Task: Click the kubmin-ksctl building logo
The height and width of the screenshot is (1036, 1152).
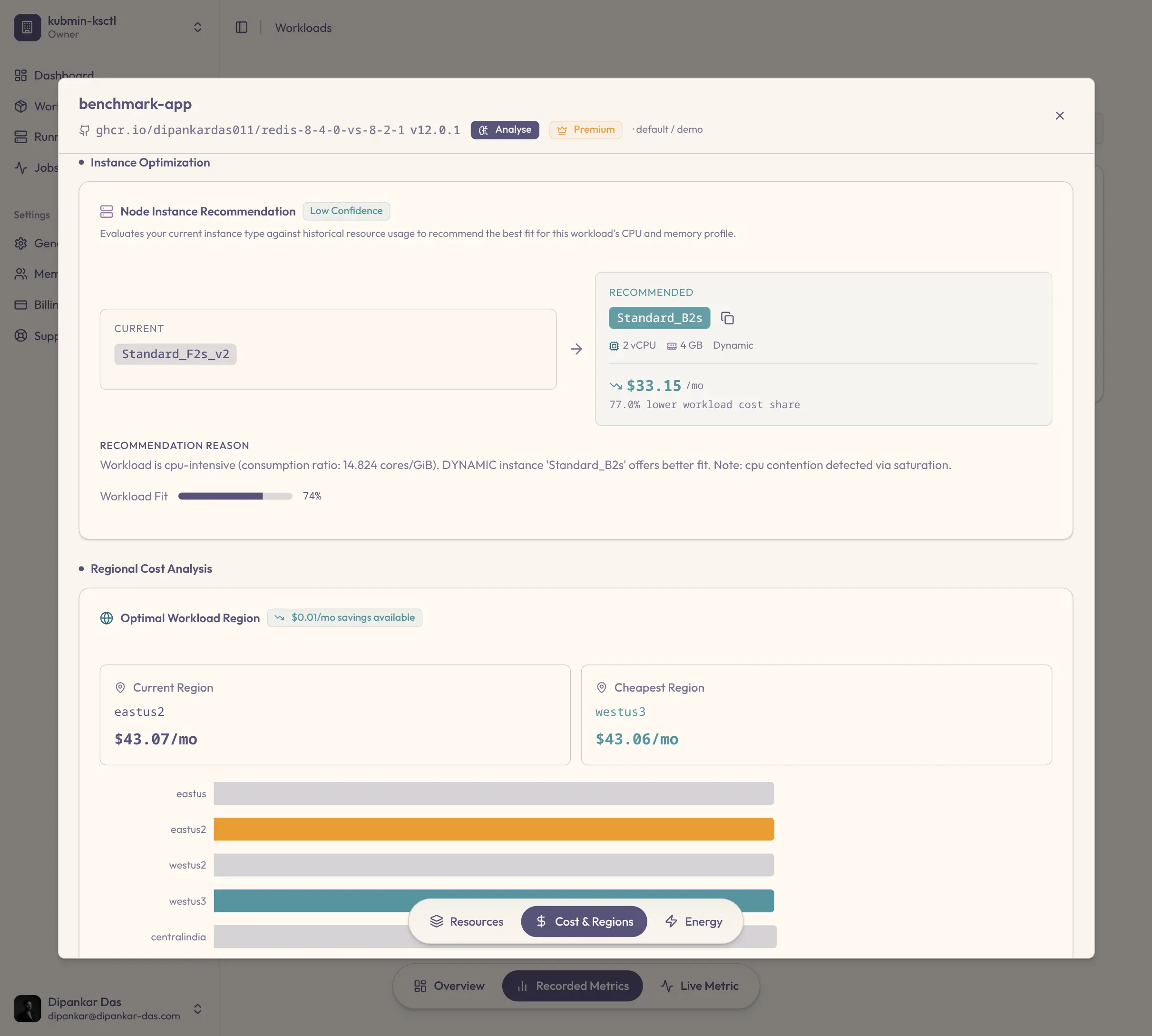Action: coord(27,27)
